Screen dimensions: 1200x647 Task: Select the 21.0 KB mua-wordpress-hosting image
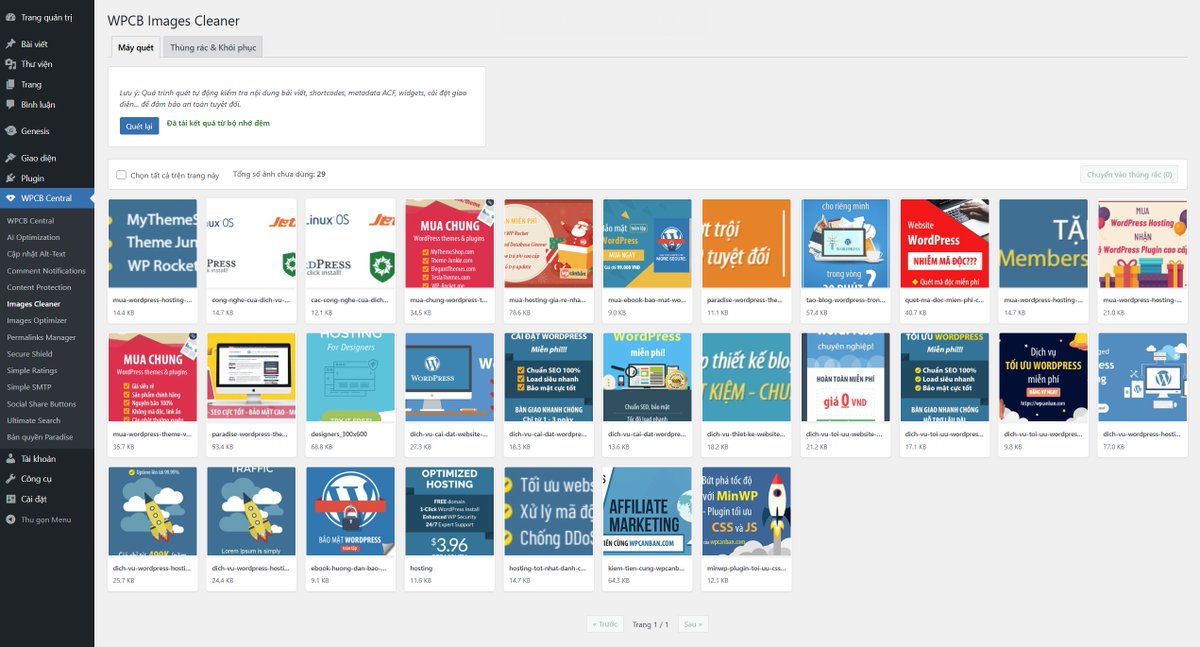coord(1142,243)
